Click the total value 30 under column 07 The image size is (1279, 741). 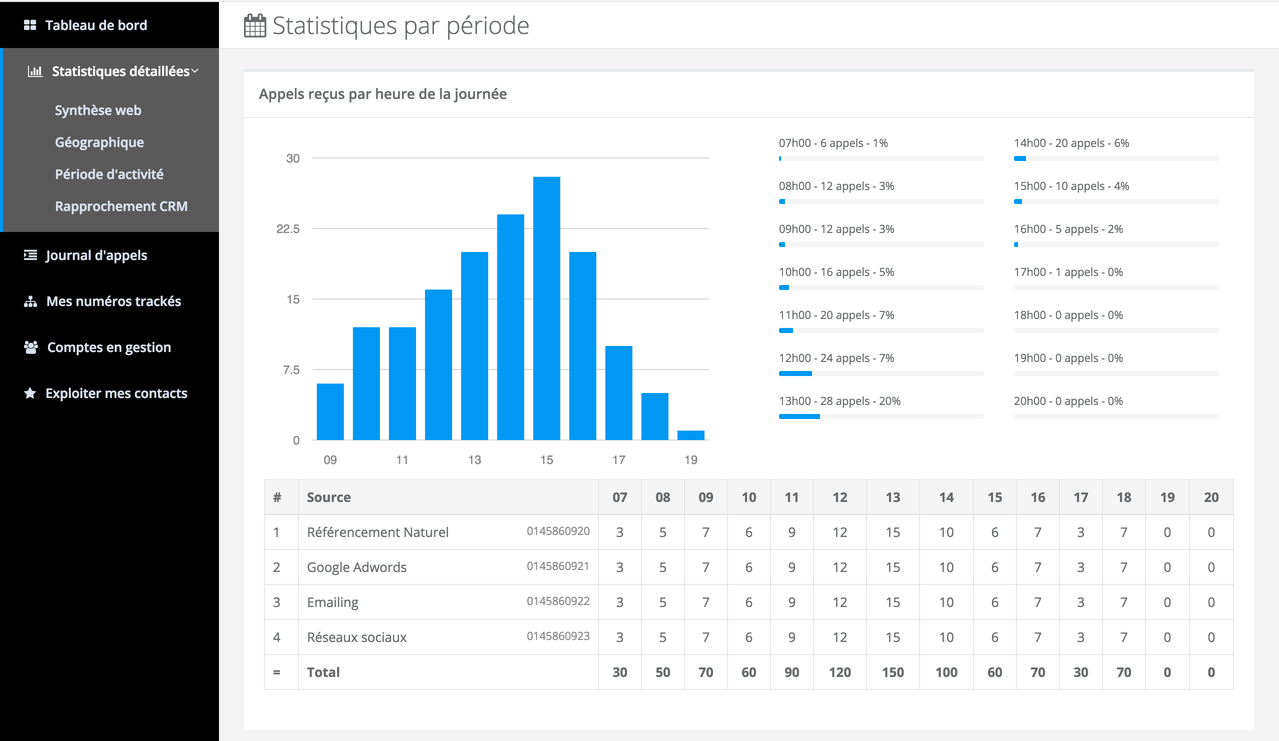pyautogui.click(x=620, y=672)
